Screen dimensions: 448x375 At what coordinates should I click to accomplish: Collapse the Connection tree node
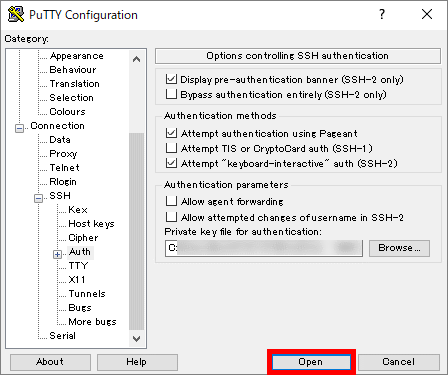[19, 128]
